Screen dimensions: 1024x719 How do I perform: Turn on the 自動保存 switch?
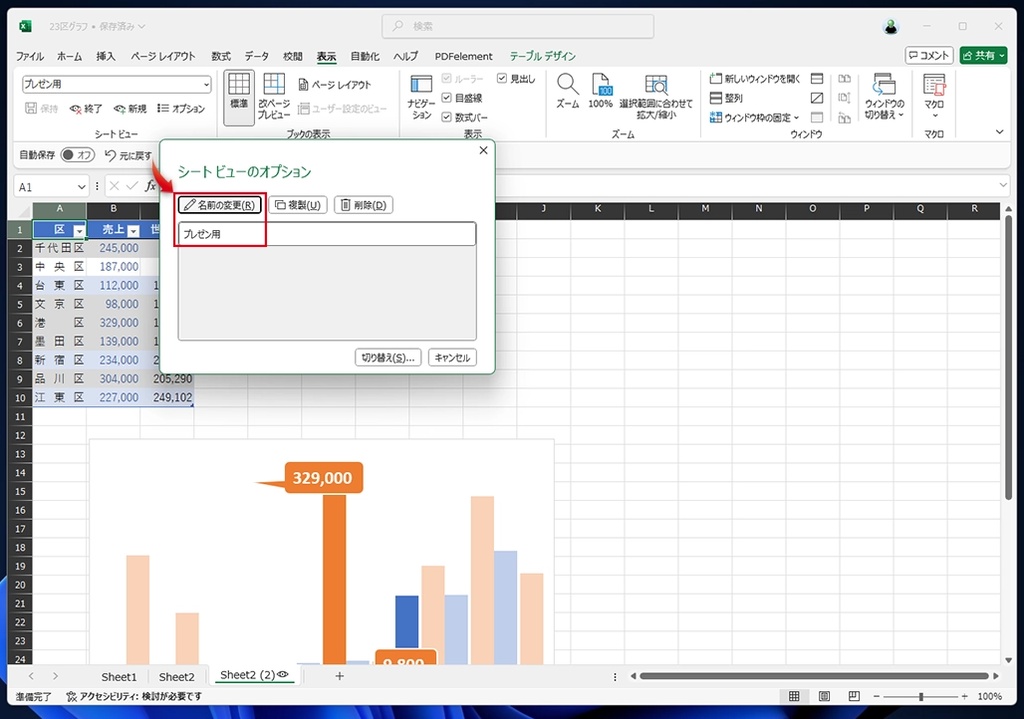pyautogui.click(x=78, y=155)
